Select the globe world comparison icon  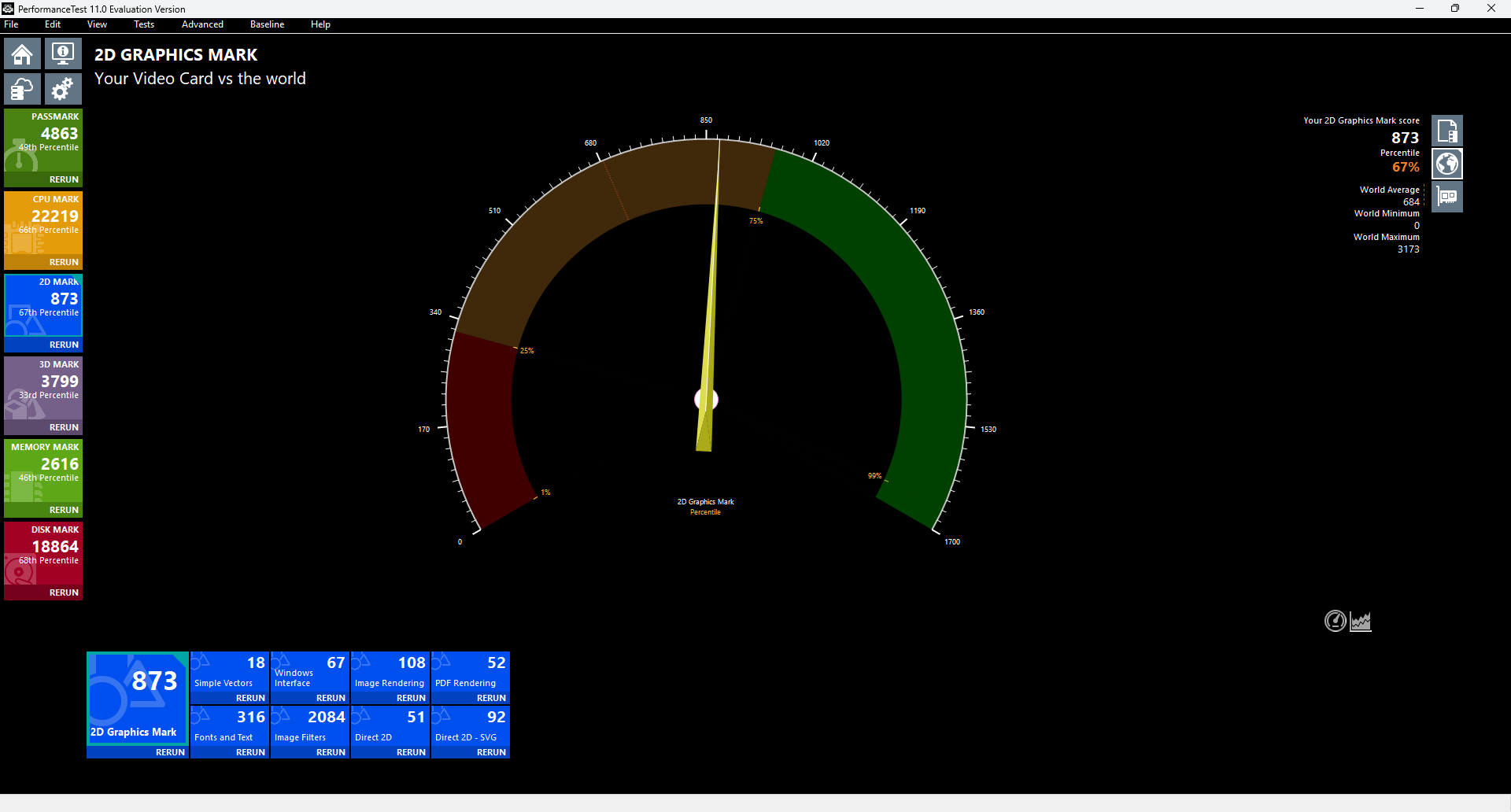(x=1446, y=164)
